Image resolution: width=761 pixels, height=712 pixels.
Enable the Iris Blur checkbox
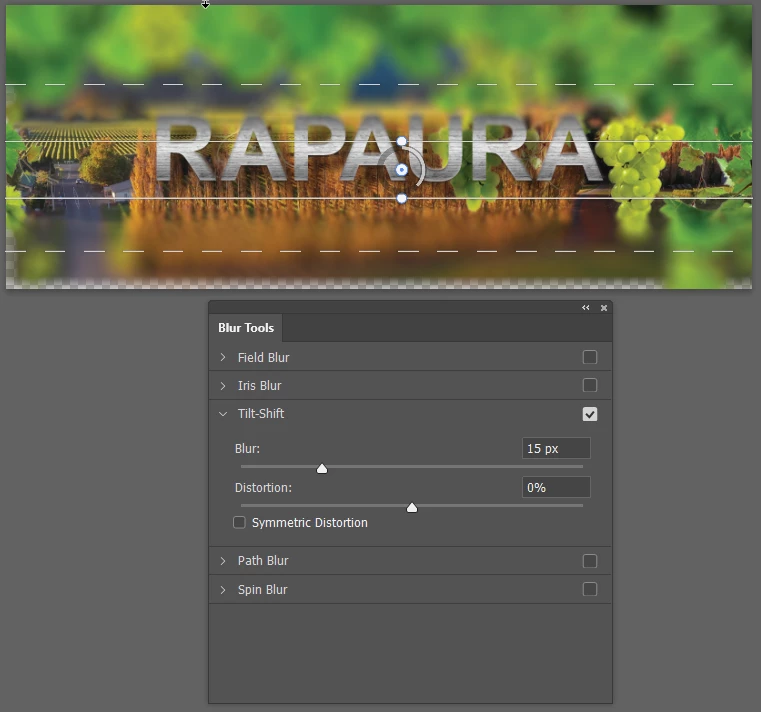[x=590, y=385]
